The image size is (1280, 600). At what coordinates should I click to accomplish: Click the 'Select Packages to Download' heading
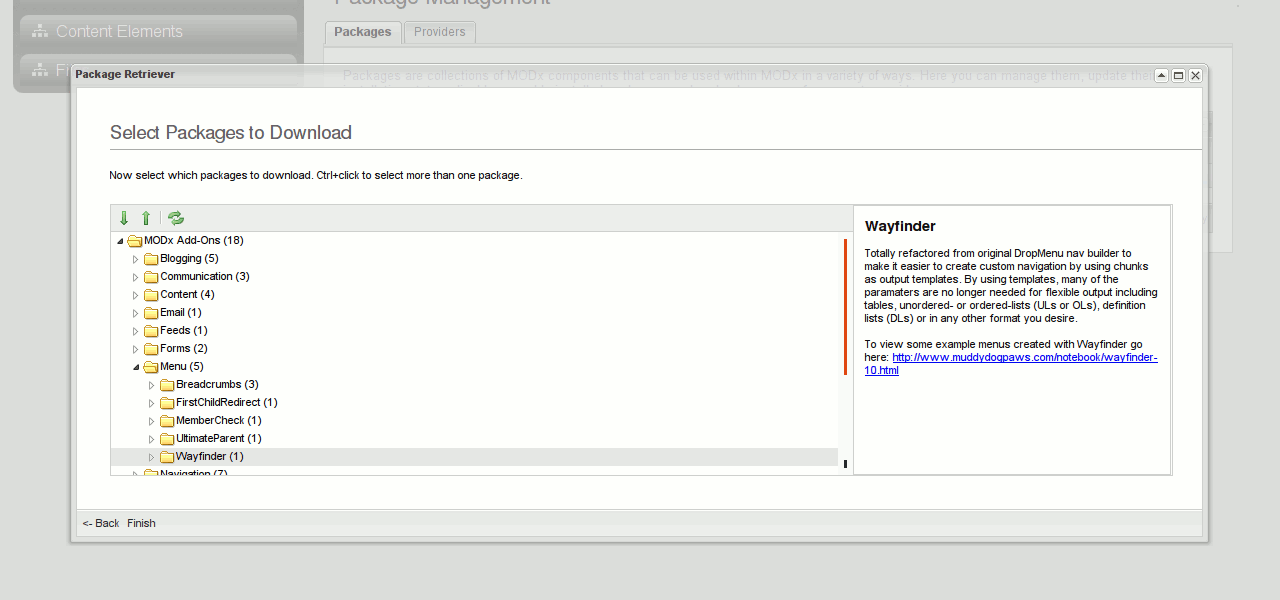pyautogui.click(x=231, y=132)
